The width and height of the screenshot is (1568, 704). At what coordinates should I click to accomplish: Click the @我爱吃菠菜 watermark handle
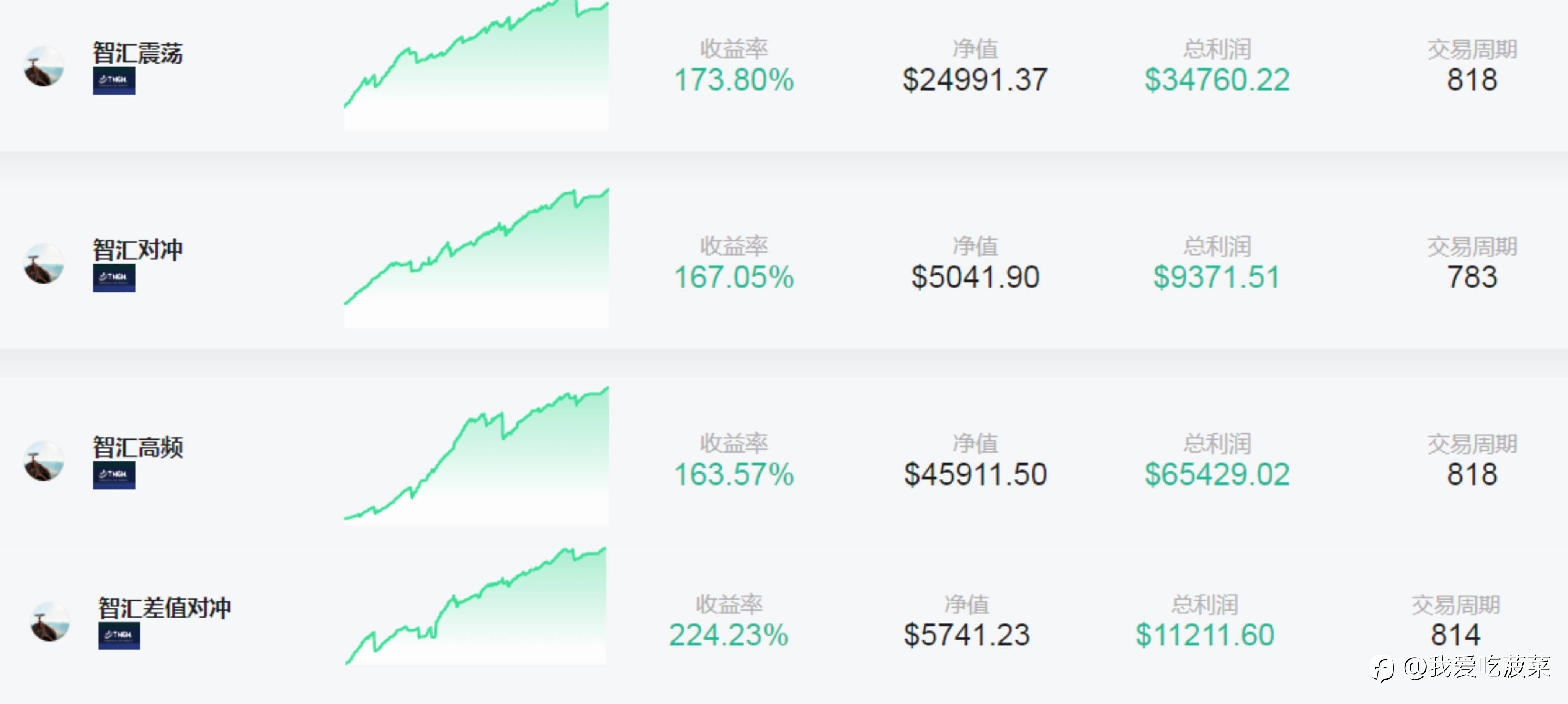[x=1477, y=668]
